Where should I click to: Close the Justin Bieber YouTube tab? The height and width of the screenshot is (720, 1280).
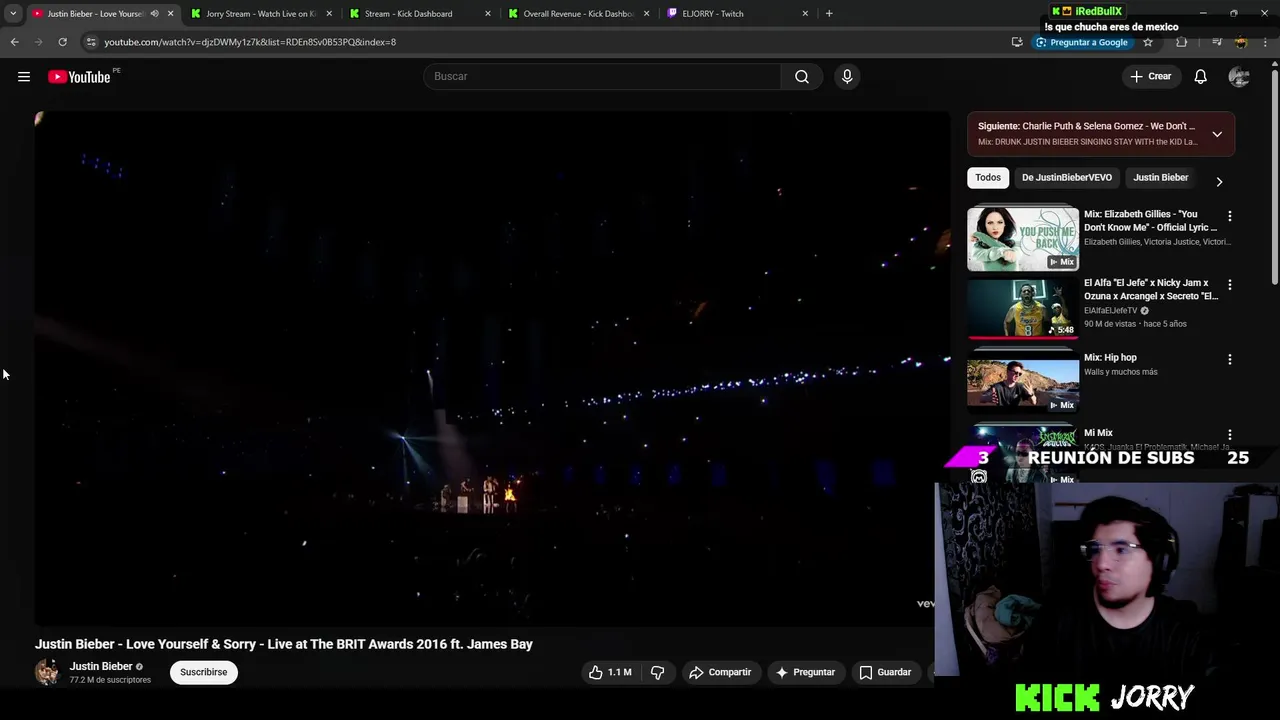(x=171, y=14)
